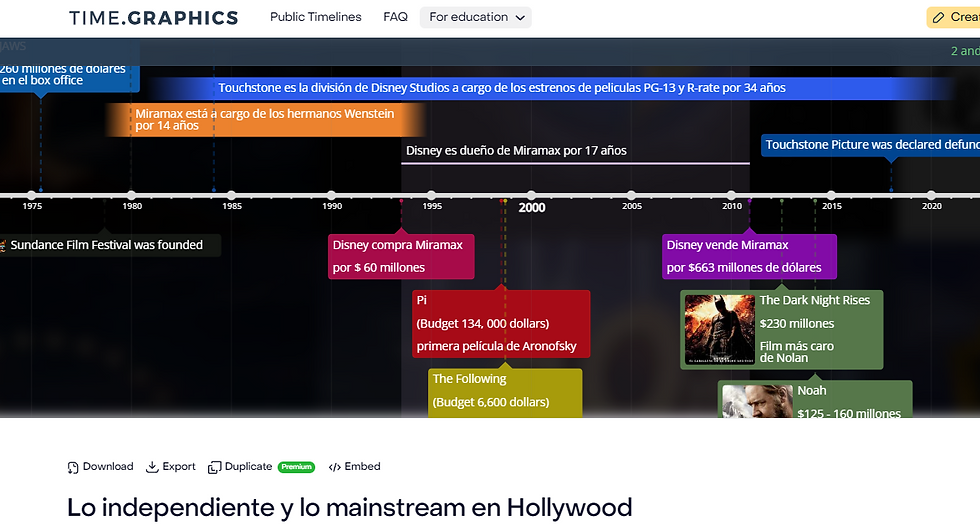Click the 2020 axis marker
The height and width of the screenshot is (530, 980).
click(931, 196)
